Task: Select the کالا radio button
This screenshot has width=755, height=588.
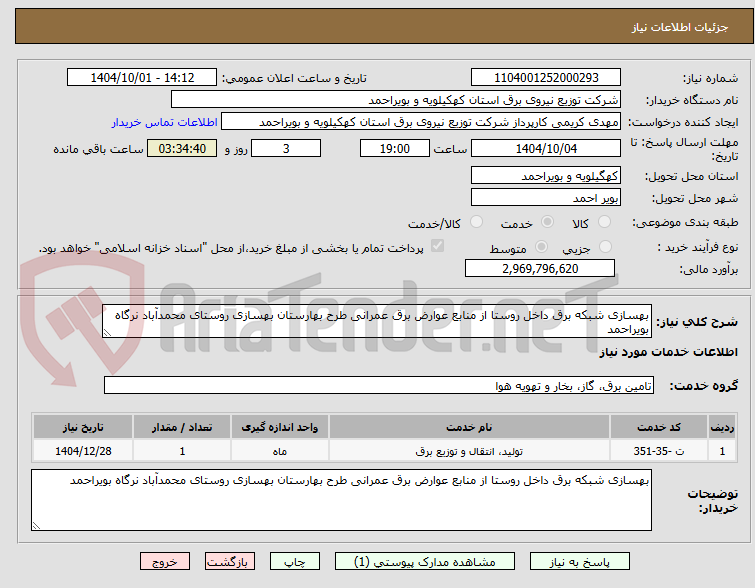Action: 604,222
